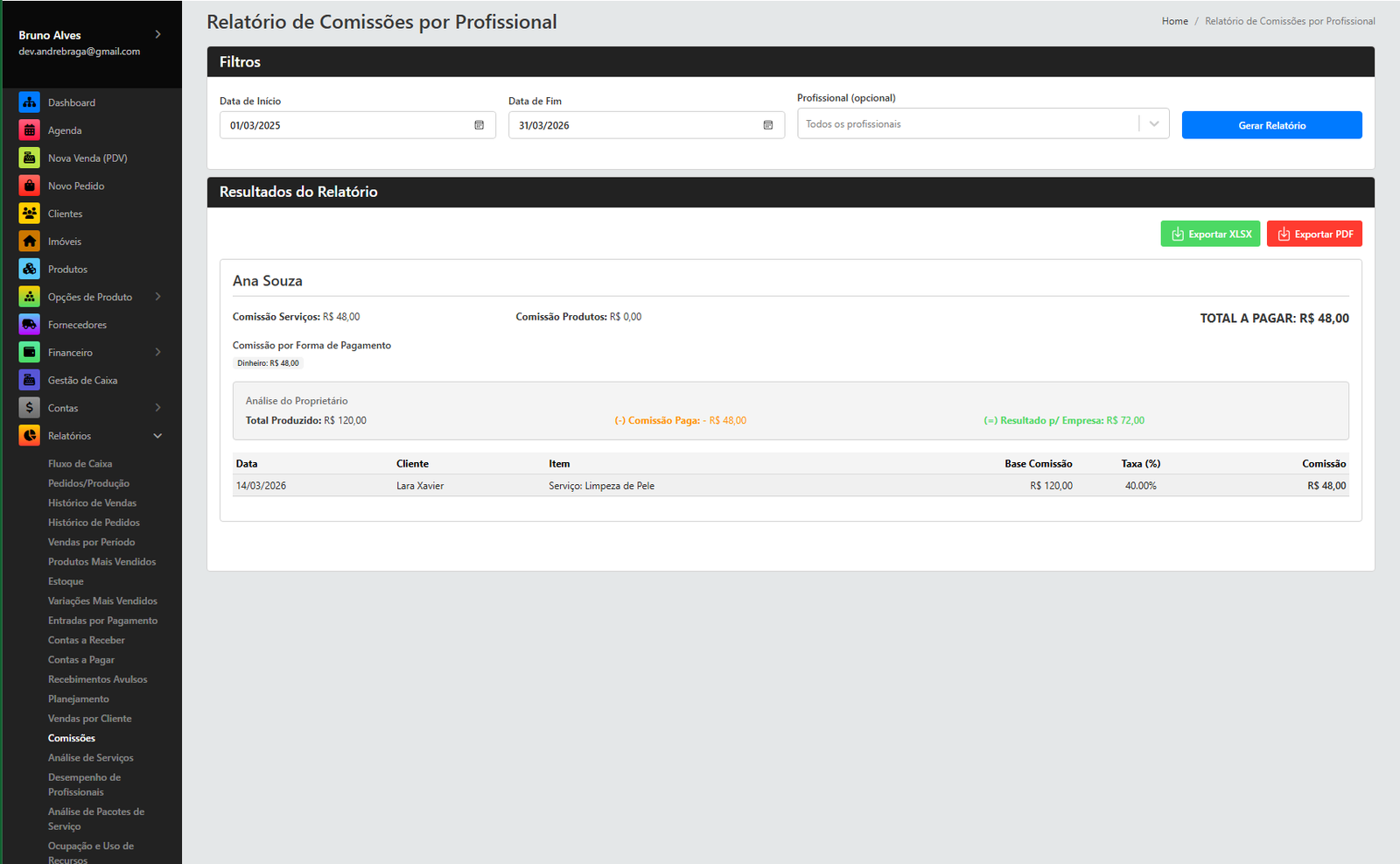
Task: Expand the Opções de Produto submenu
Action: click(158, 297)
